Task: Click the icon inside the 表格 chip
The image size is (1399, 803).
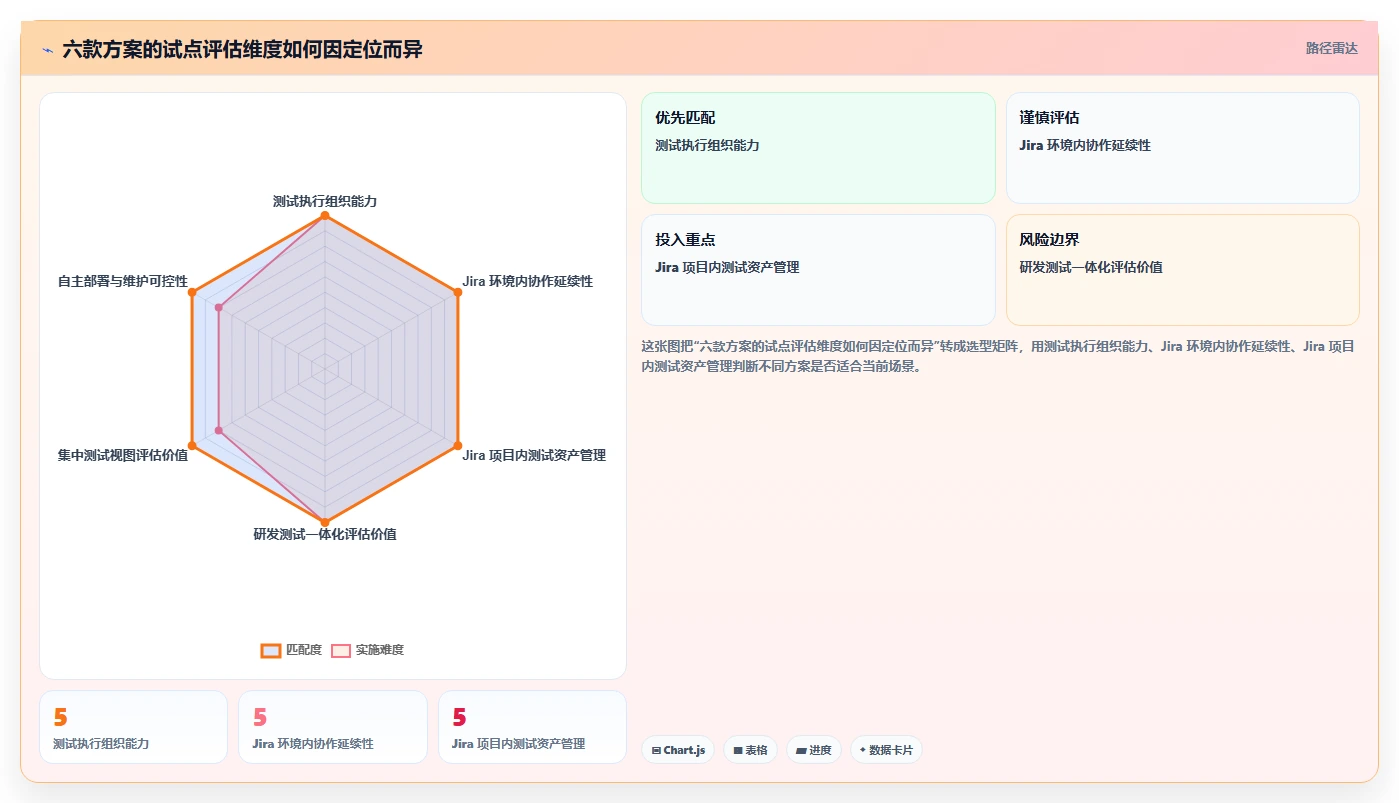Action: (738, 750)
